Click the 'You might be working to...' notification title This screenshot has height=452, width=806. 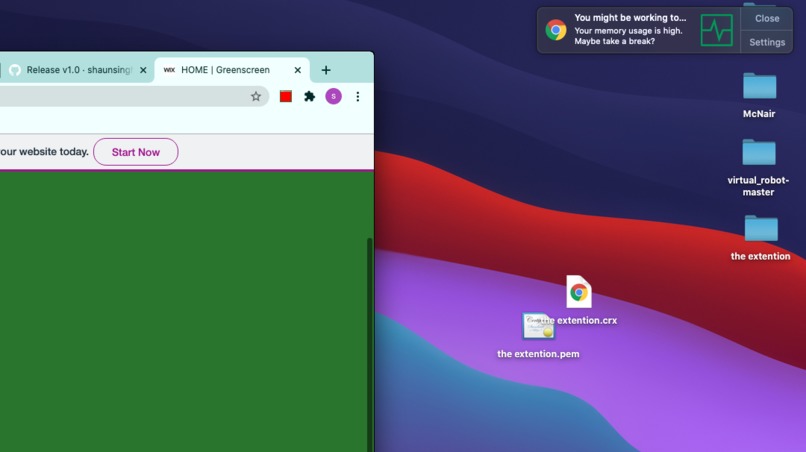[630, 17]
